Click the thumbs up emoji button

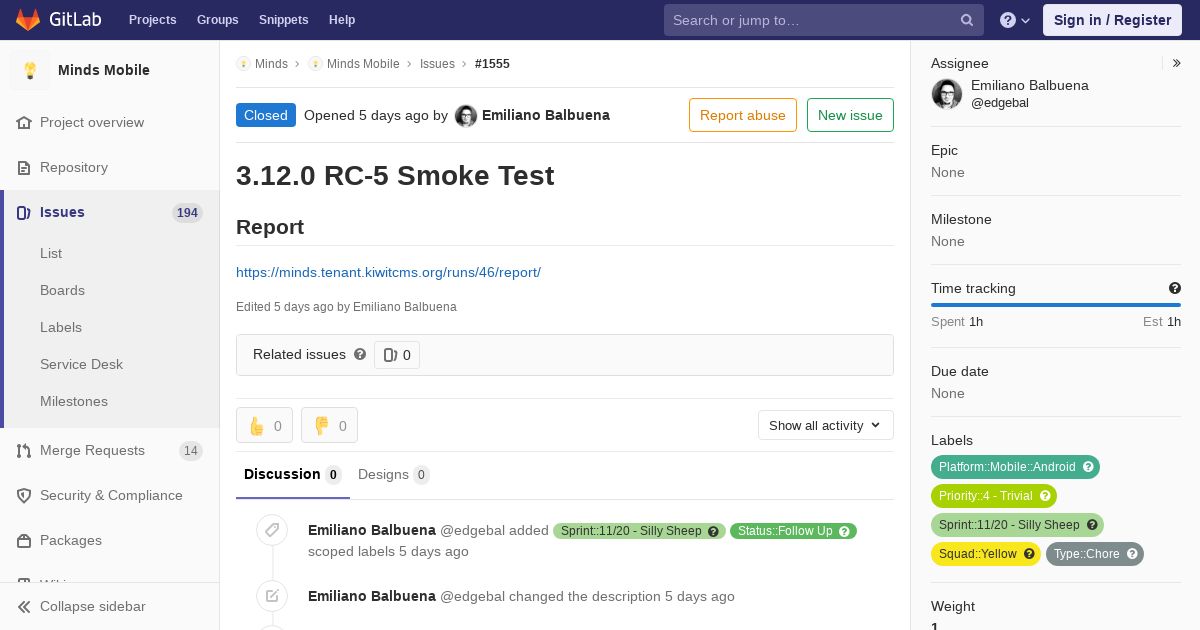point(264,425)
